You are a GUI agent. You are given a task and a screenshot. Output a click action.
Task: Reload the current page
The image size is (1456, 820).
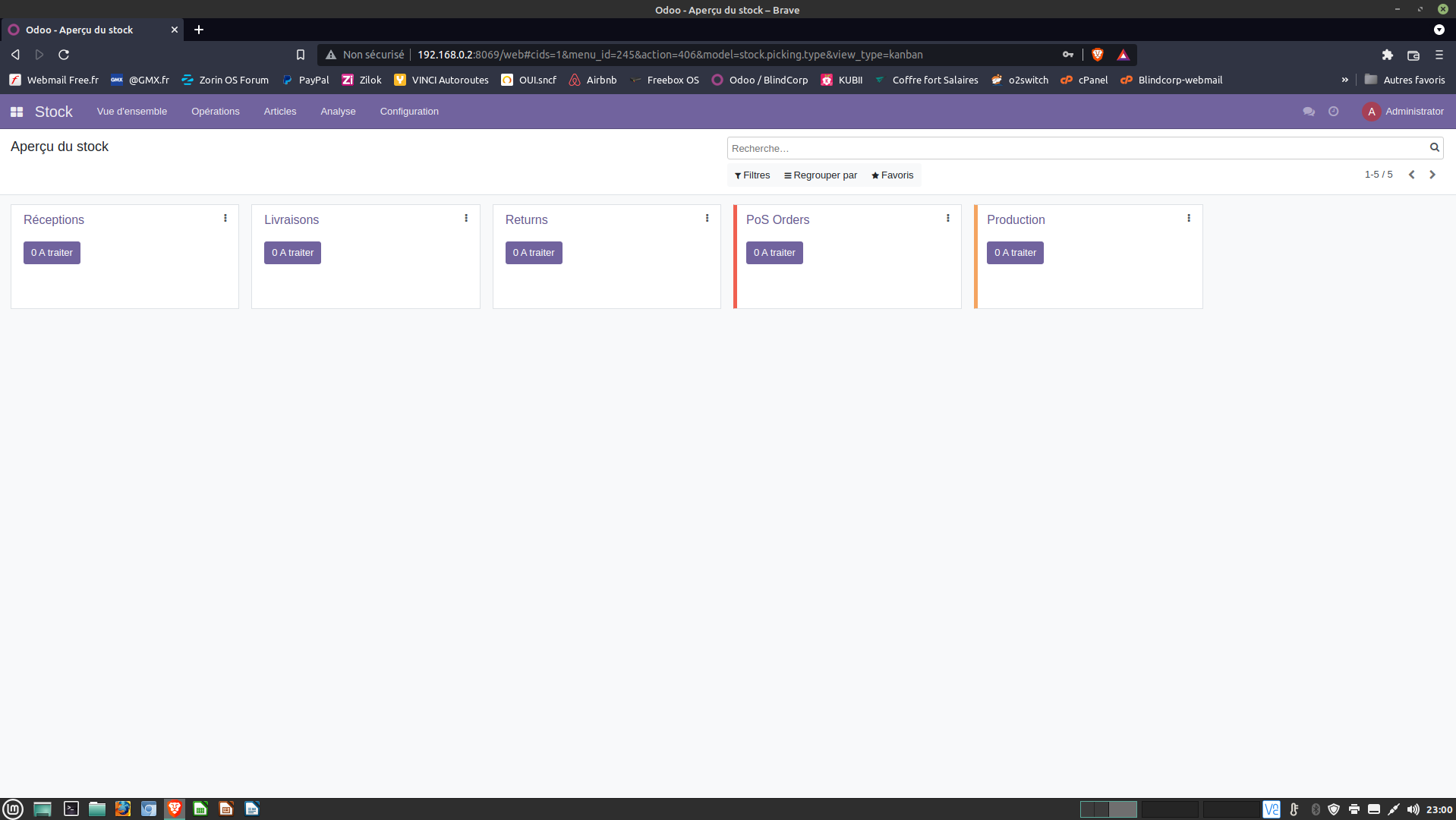(x=64, y=55)
